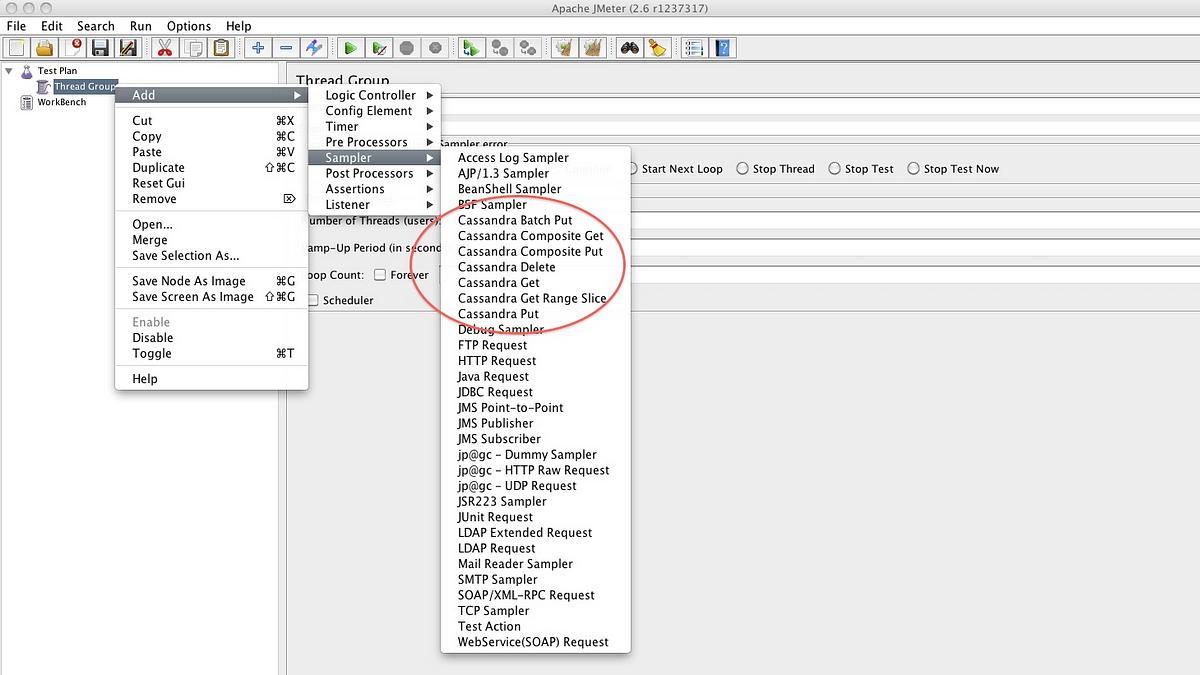Viewport: 1200px width, 675px height.
Task: Collapse all nodes with minus icon
Action: (x=286, y=47)
